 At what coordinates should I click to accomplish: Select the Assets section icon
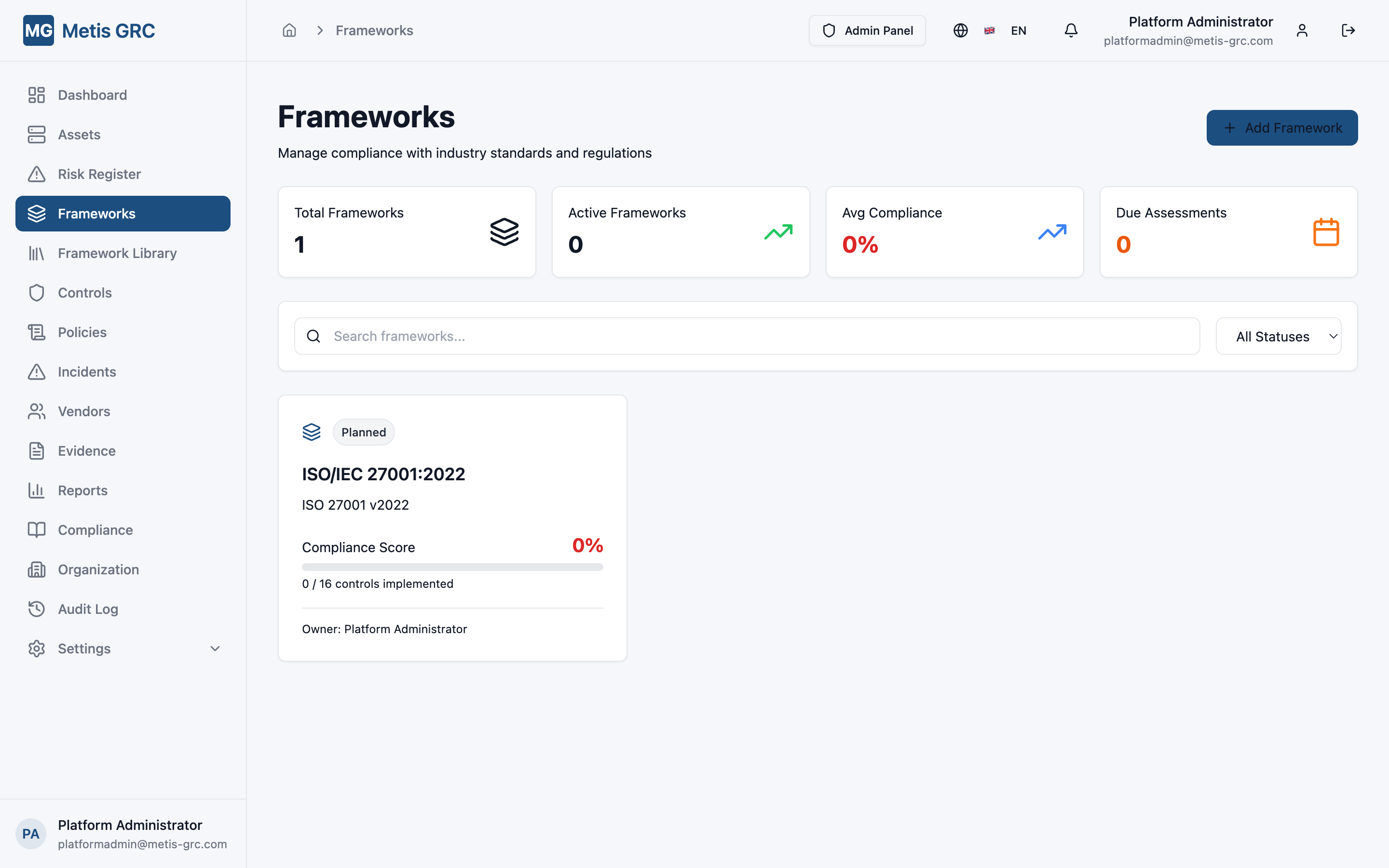coord(37,135)
